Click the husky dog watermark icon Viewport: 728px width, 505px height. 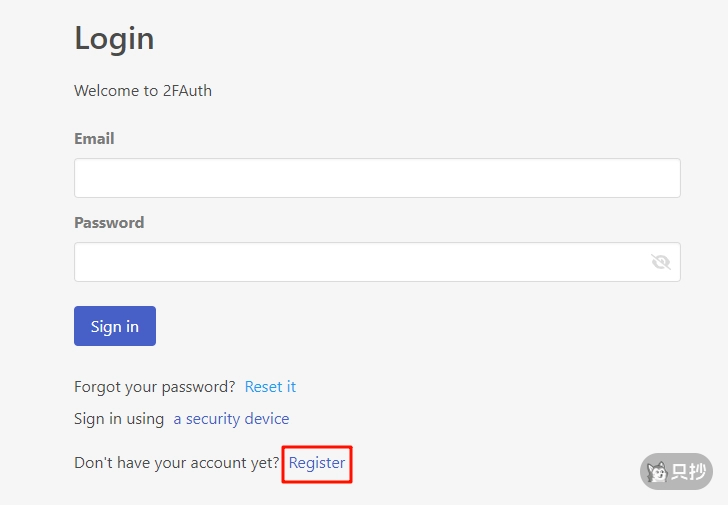click(x=657, y=471)
